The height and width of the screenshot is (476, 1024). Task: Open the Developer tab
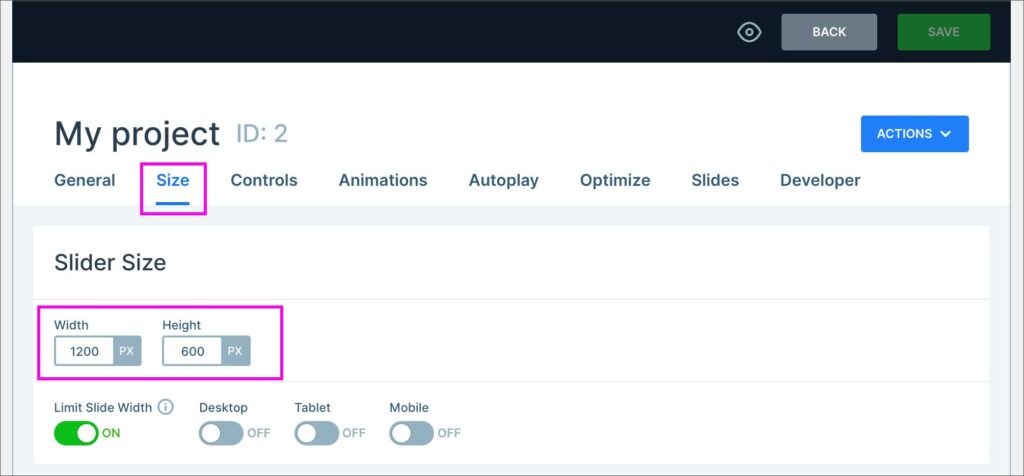(820, 181)
